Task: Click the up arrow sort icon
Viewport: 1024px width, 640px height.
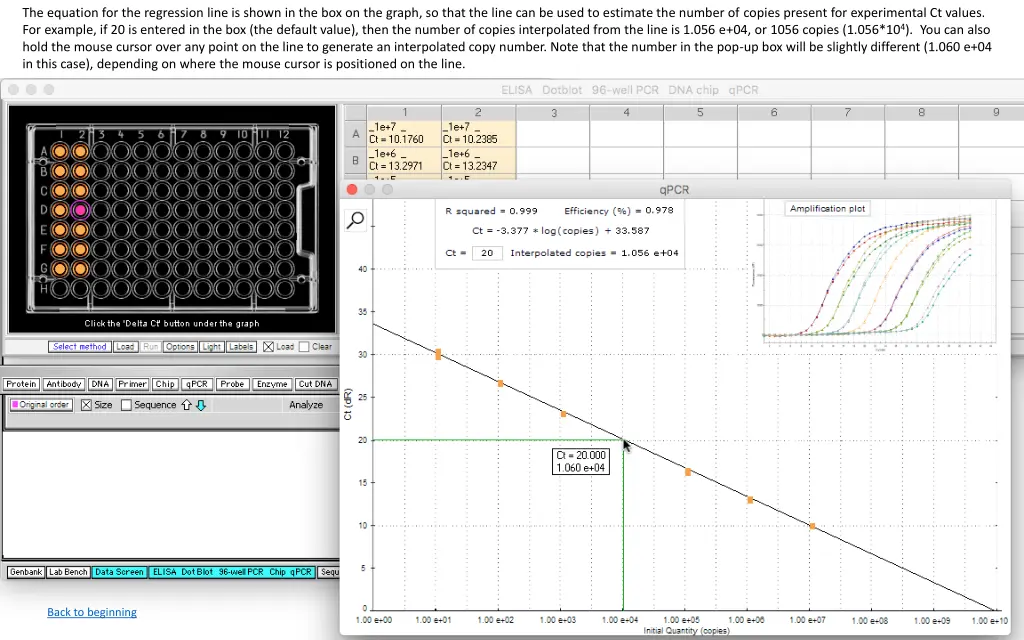Action: (x=187, y=405)
